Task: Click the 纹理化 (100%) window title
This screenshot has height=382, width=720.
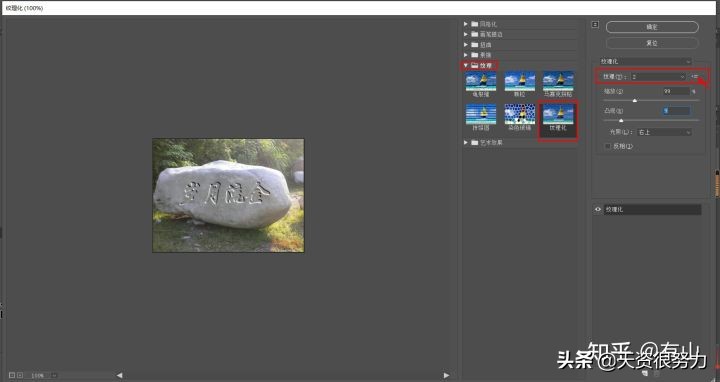Action: pyautogui.click(x=24, y=8)
